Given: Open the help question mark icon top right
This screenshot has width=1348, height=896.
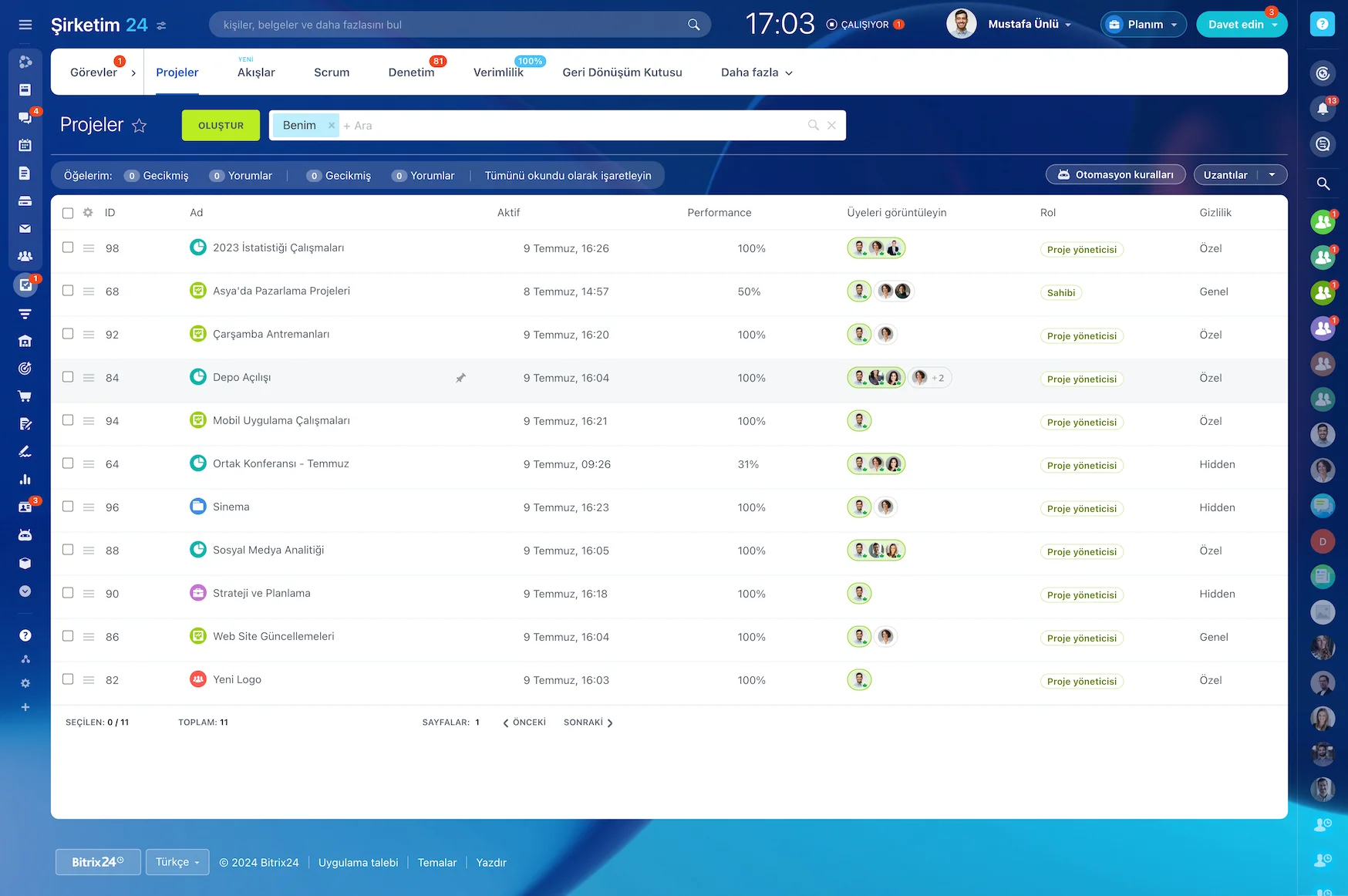Looking at the screenshot, I should pyautogui.click(x=1322, y=25).
